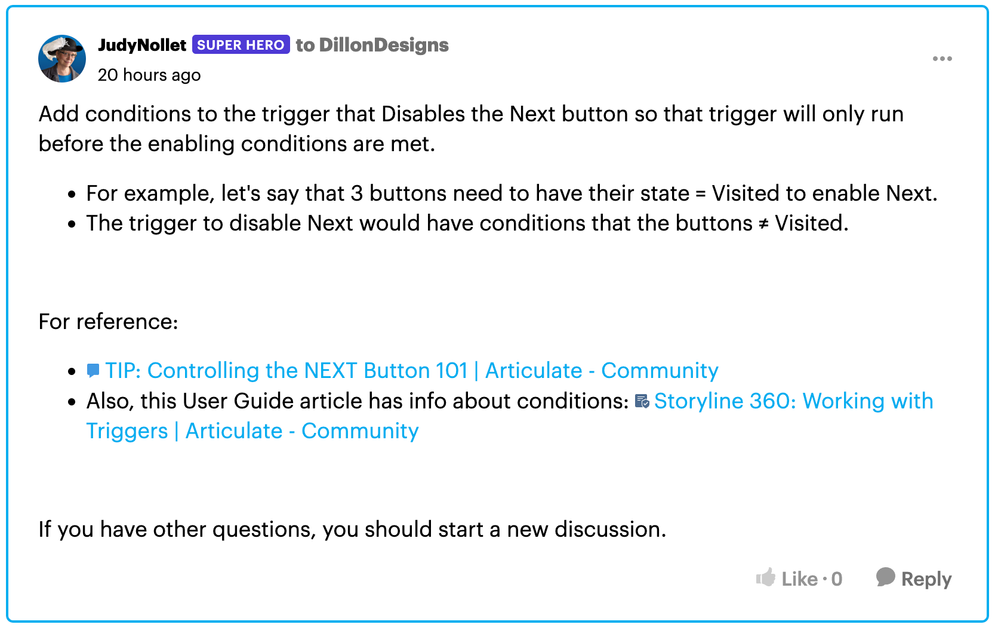The height and width of the screenshot is (633, 998).
Task: Open "TIP: Controlling the NEXT Button 101" link
Action: click(x=411, y=370)
